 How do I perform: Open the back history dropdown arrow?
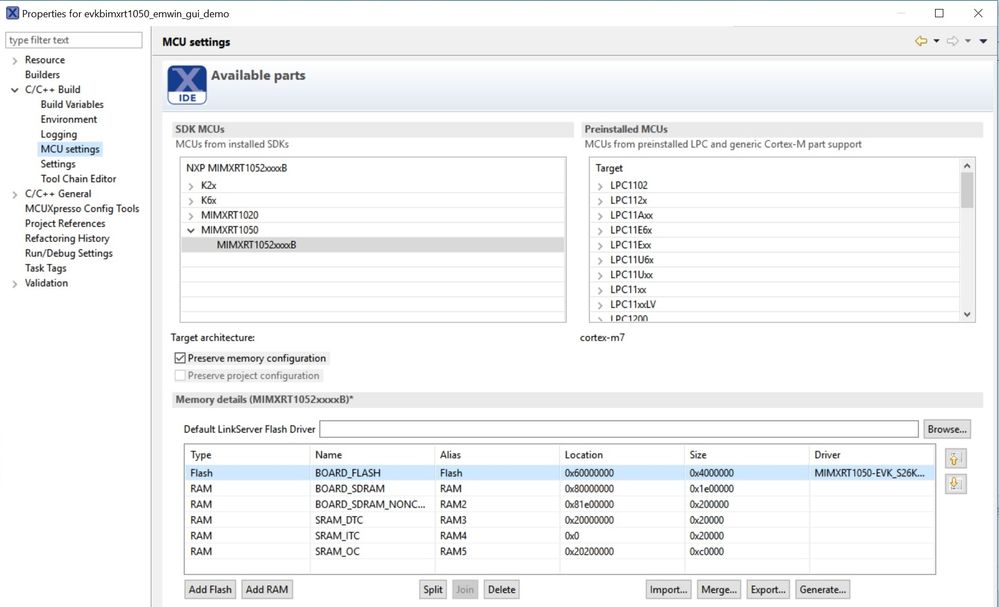click(936, 41)
